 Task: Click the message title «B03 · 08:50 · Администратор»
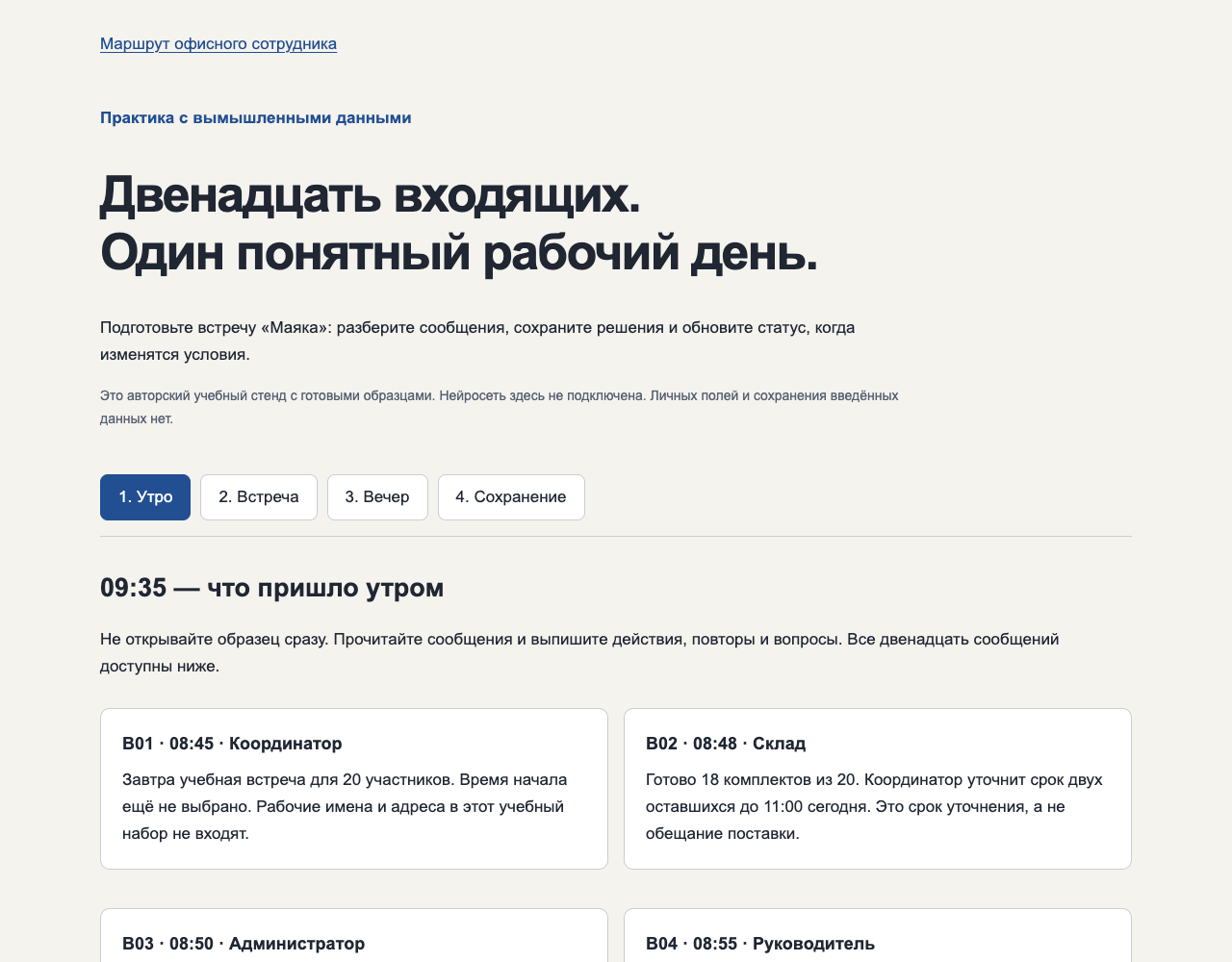tap(244, 944)
